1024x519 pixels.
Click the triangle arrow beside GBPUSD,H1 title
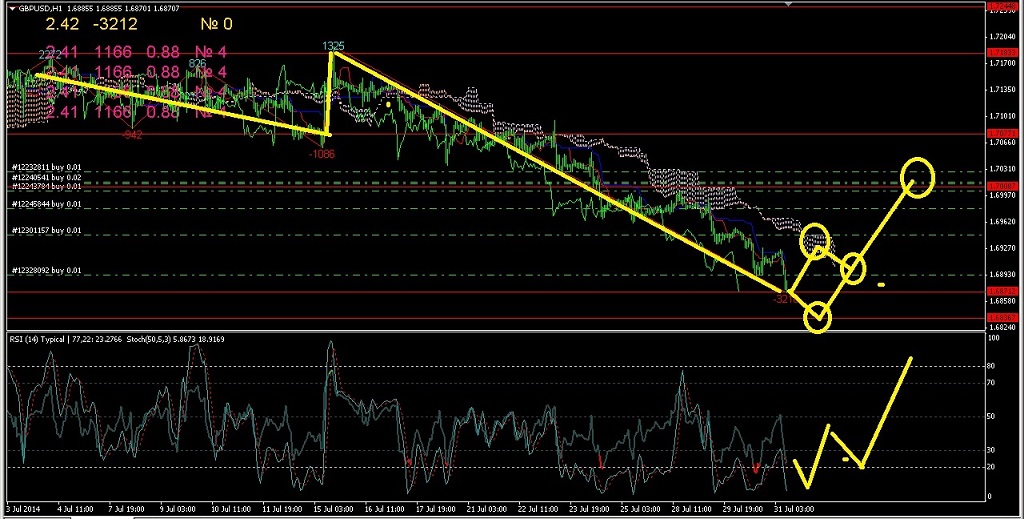[11, 7]
